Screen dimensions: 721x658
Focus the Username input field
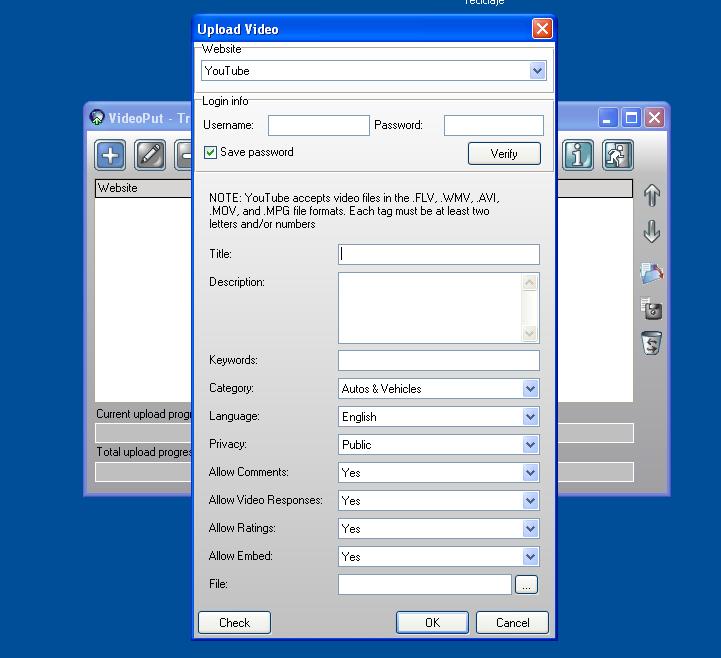319,126
